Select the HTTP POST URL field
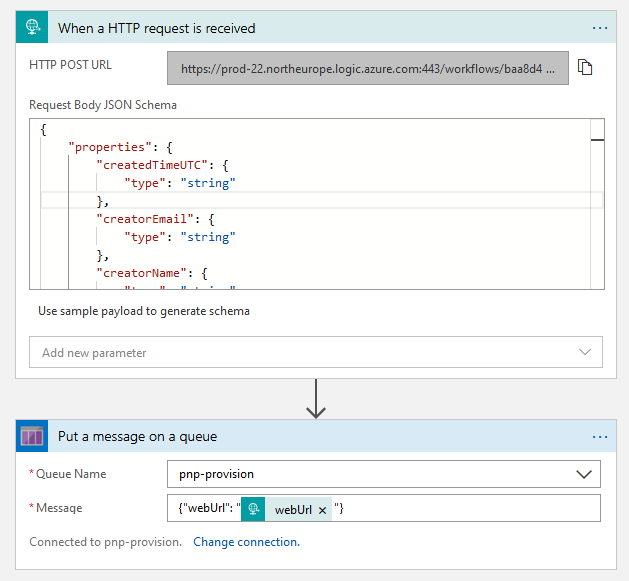629x581 pixels. click(x=368, y=69)
